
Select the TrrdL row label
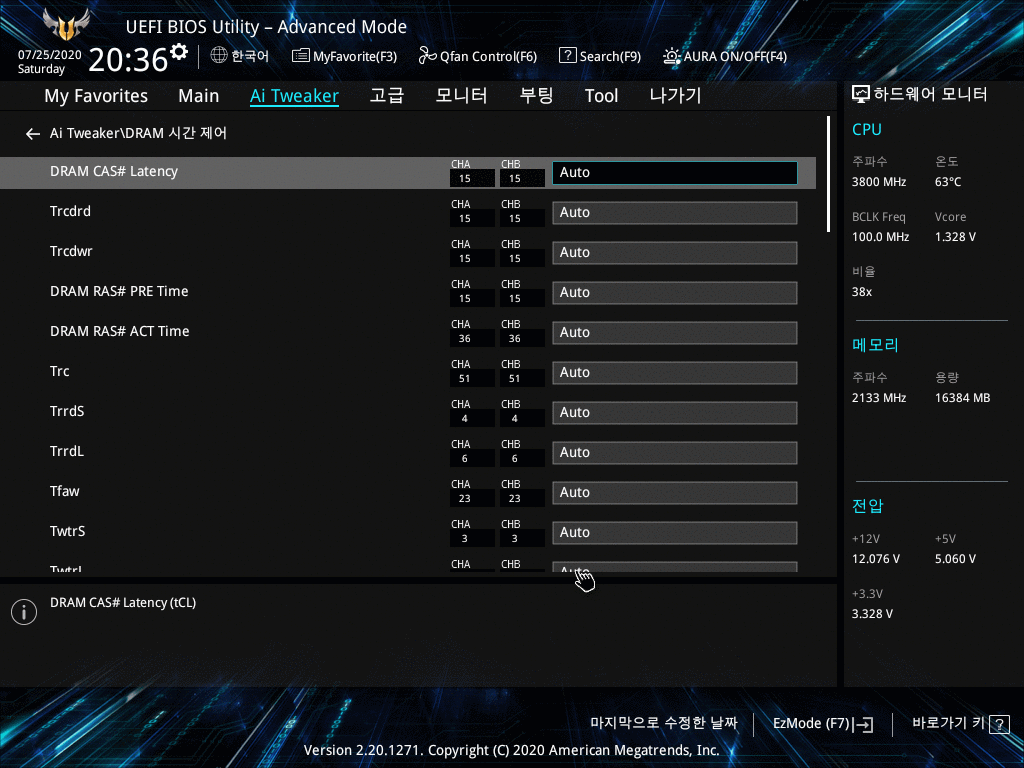67,451
